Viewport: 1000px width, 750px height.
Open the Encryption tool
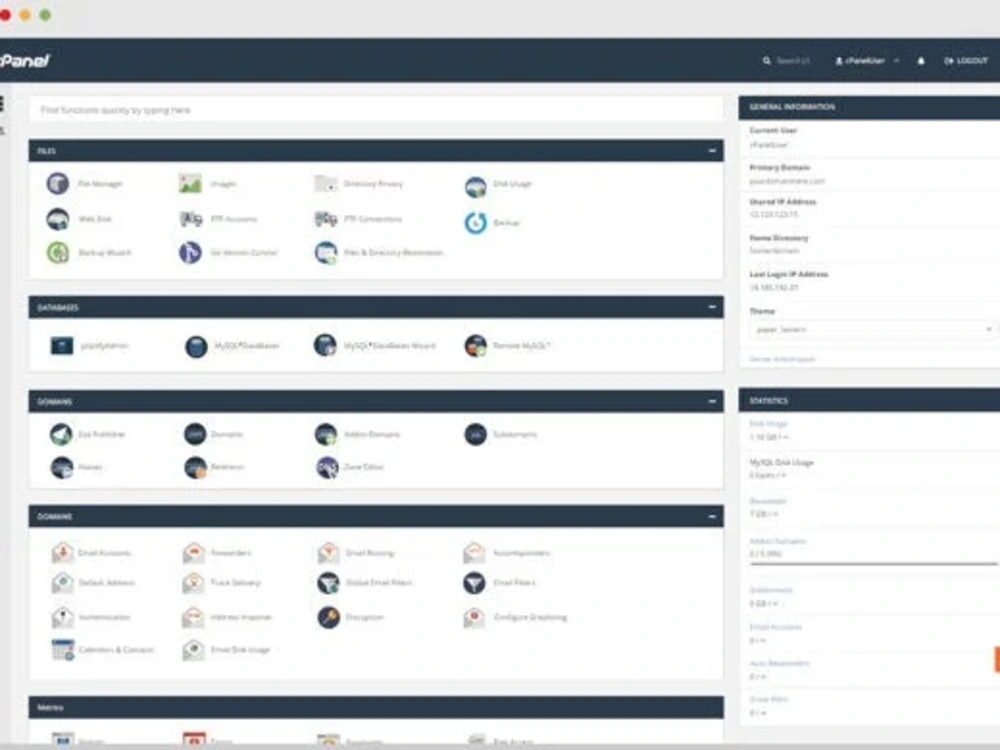(x=358, y=617)
